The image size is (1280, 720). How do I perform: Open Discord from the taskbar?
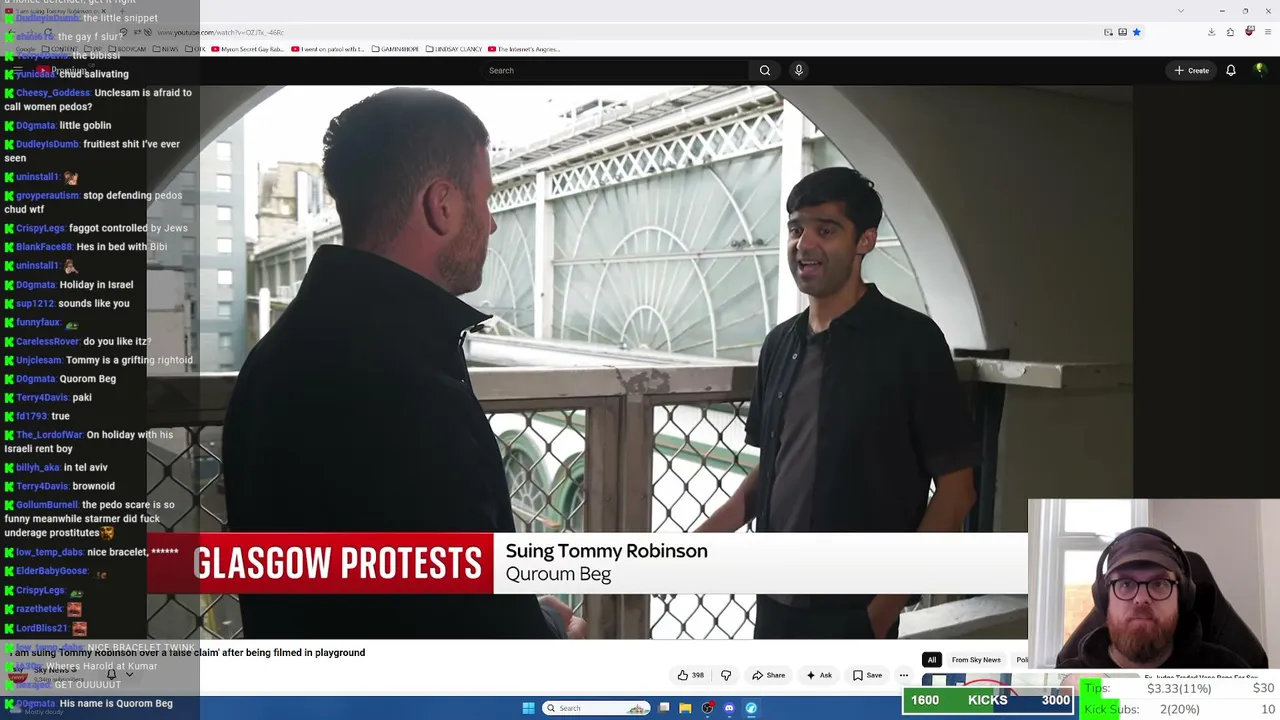coord(729,708)
